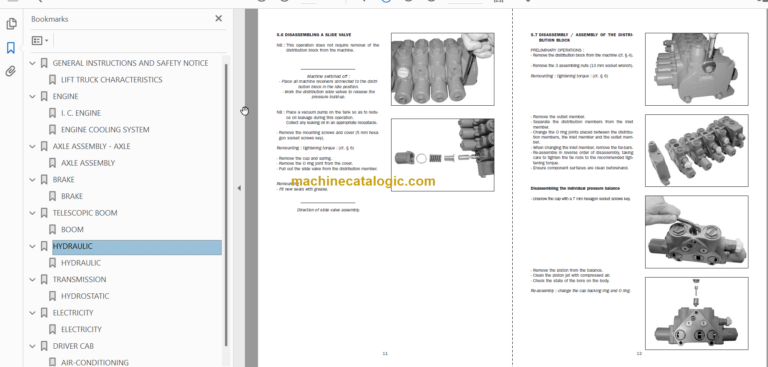Viewport: 768px width, 367px height.
Task: Collapse navigation pane with the left arrow handle
Action: (239, 188)
